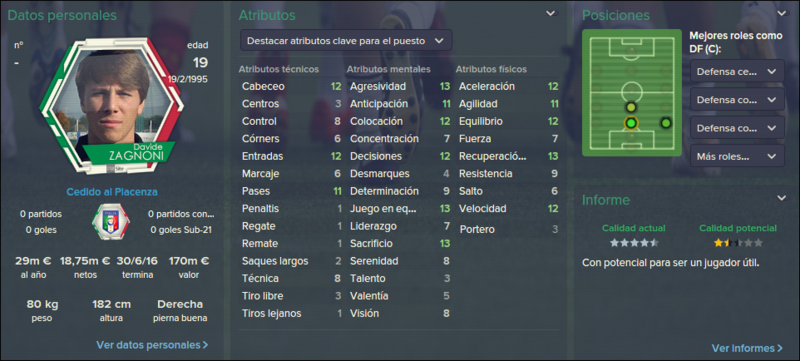Open the second Defensa co... role dropdown
The image size is (800, 361).
tap(737, 99)
